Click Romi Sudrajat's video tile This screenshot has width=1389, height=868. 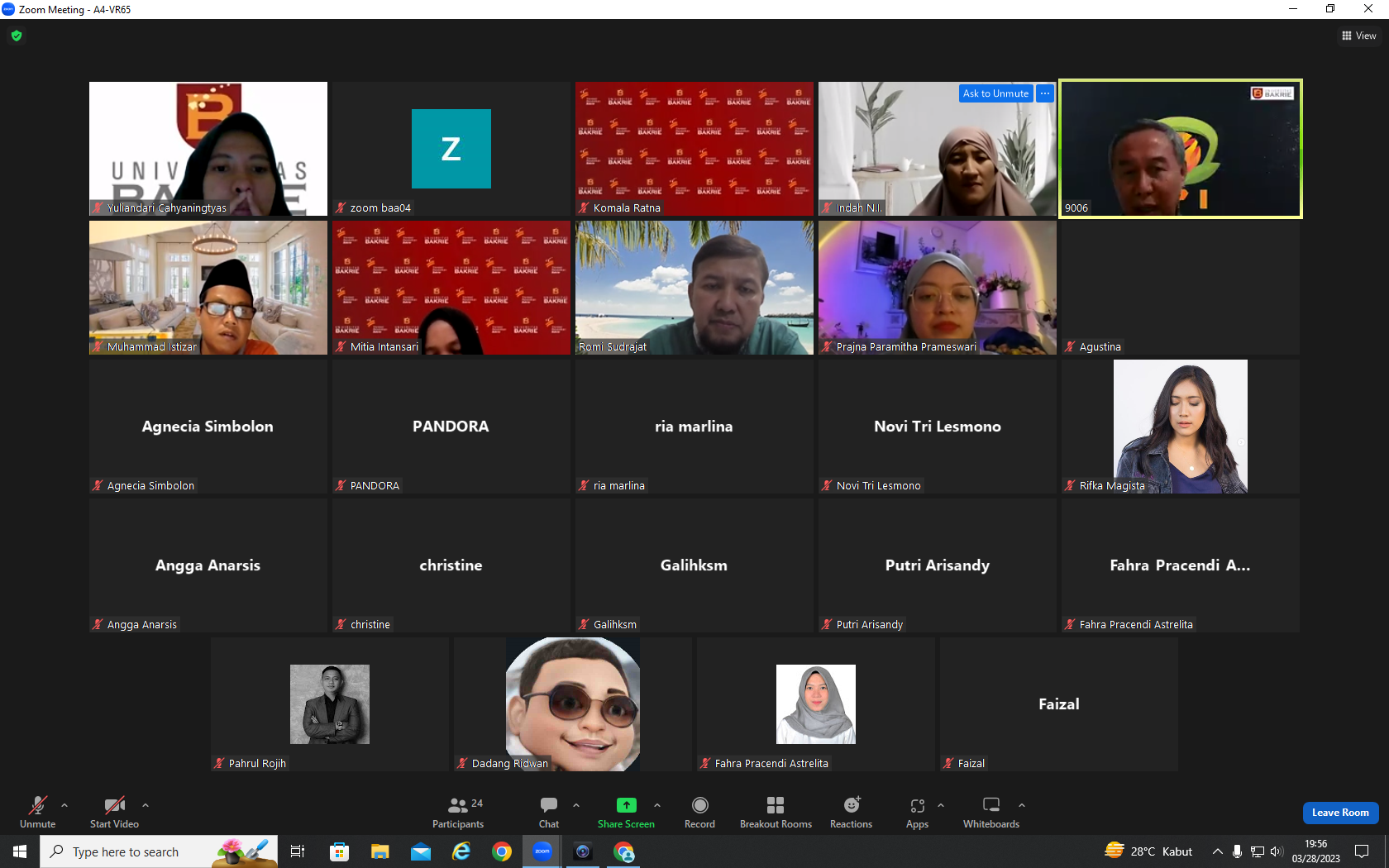[694, 288]
